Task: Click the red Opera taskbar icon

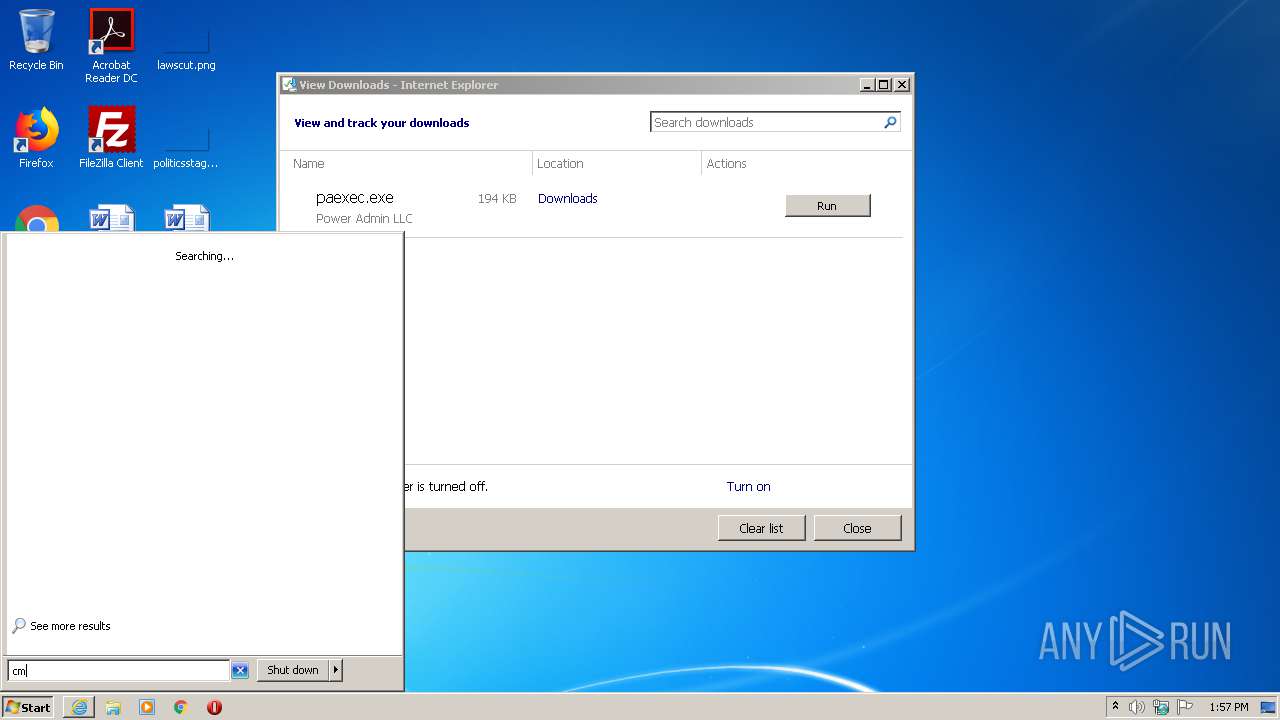Action: [214, 707]
